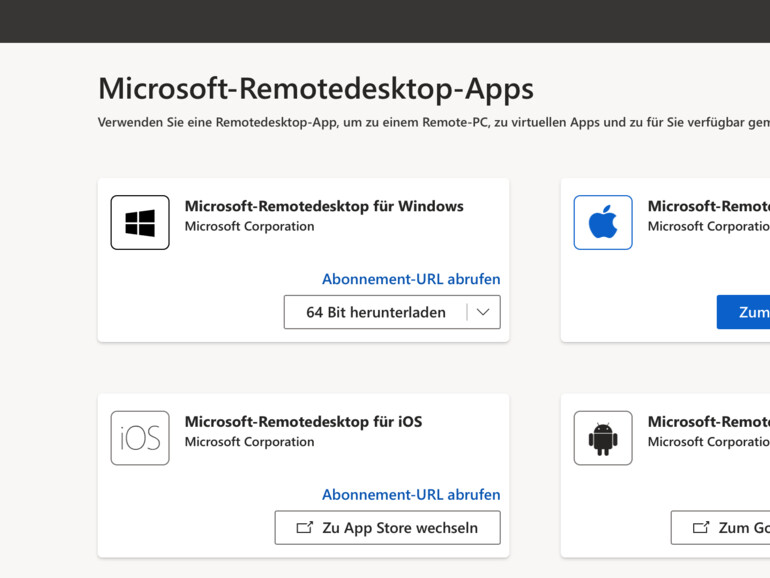Screen dimensions: 770x578
Task: Click the blue Zum button in Mac card
Action: tap(743, 312)
